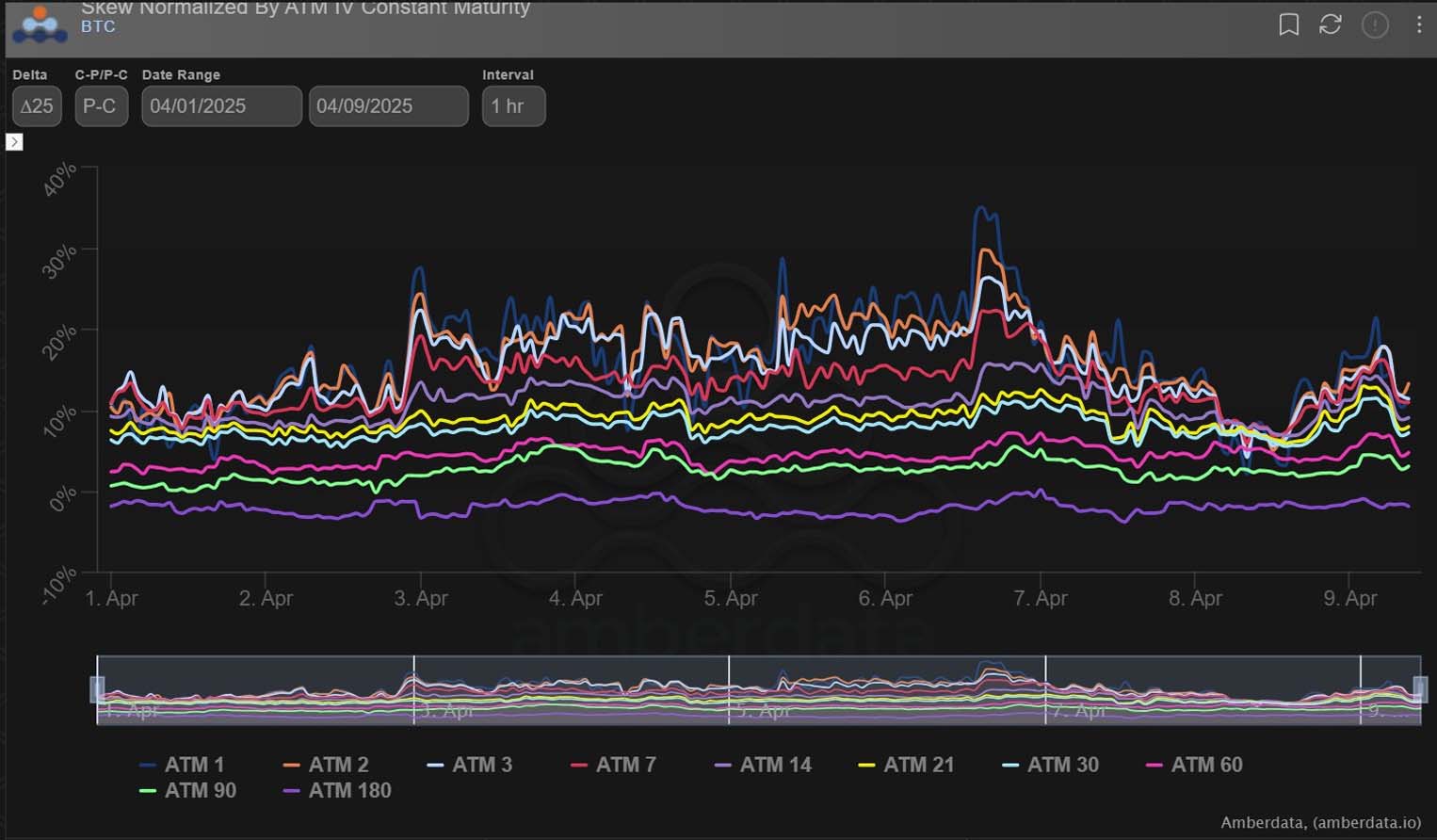Expand the side panel arrow
Viewport: 1437px width, 840px height.
point(14,142)
